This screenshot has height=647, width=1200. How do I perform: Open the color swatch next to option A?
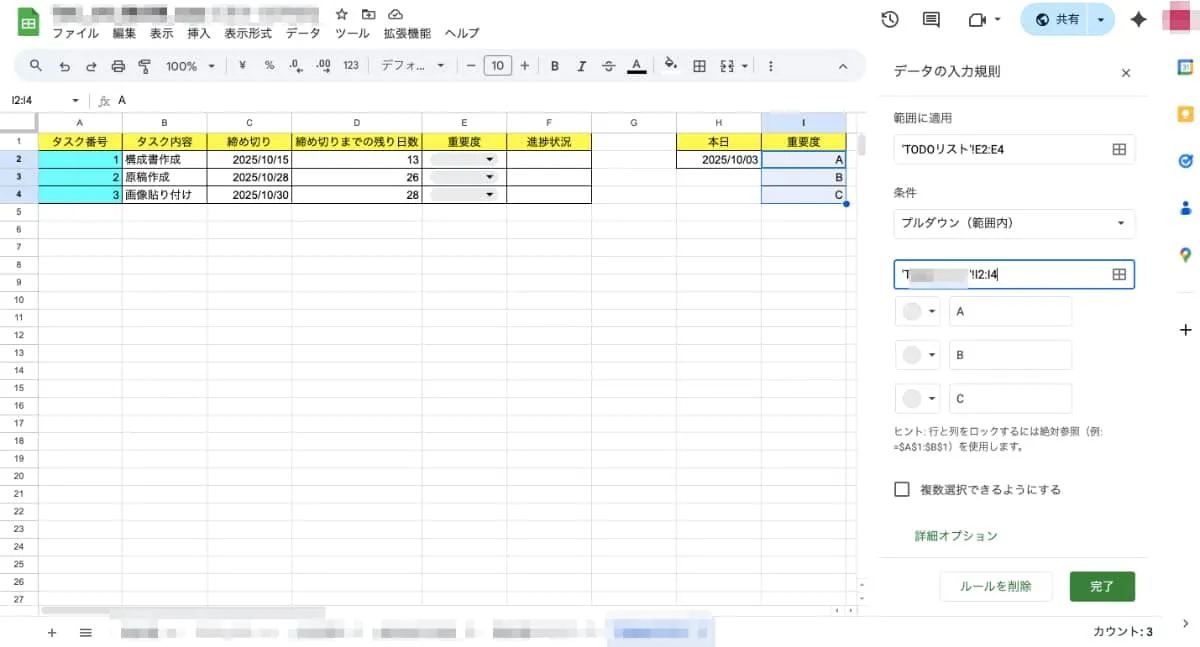[x=917, y=311]
